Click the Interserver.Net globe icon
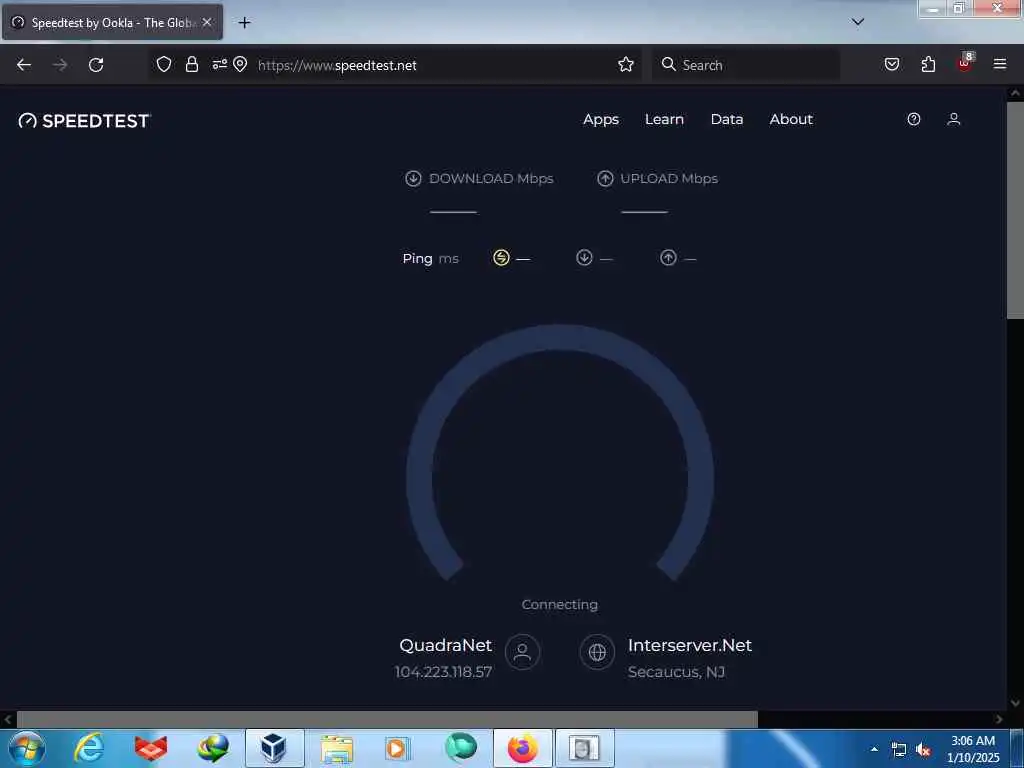Viewport: 1024px width, 768px height. tap(597, 652)
